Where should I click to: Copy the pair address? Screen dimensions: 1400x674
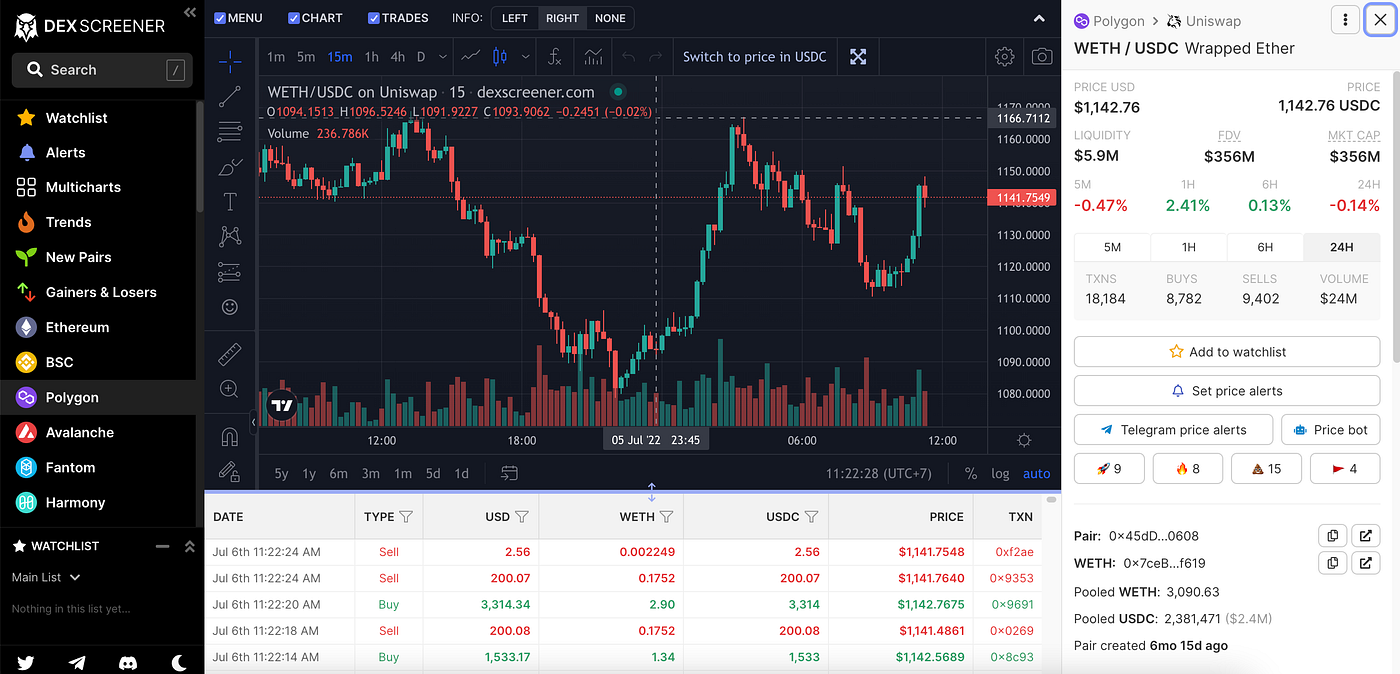point(1332,536)
